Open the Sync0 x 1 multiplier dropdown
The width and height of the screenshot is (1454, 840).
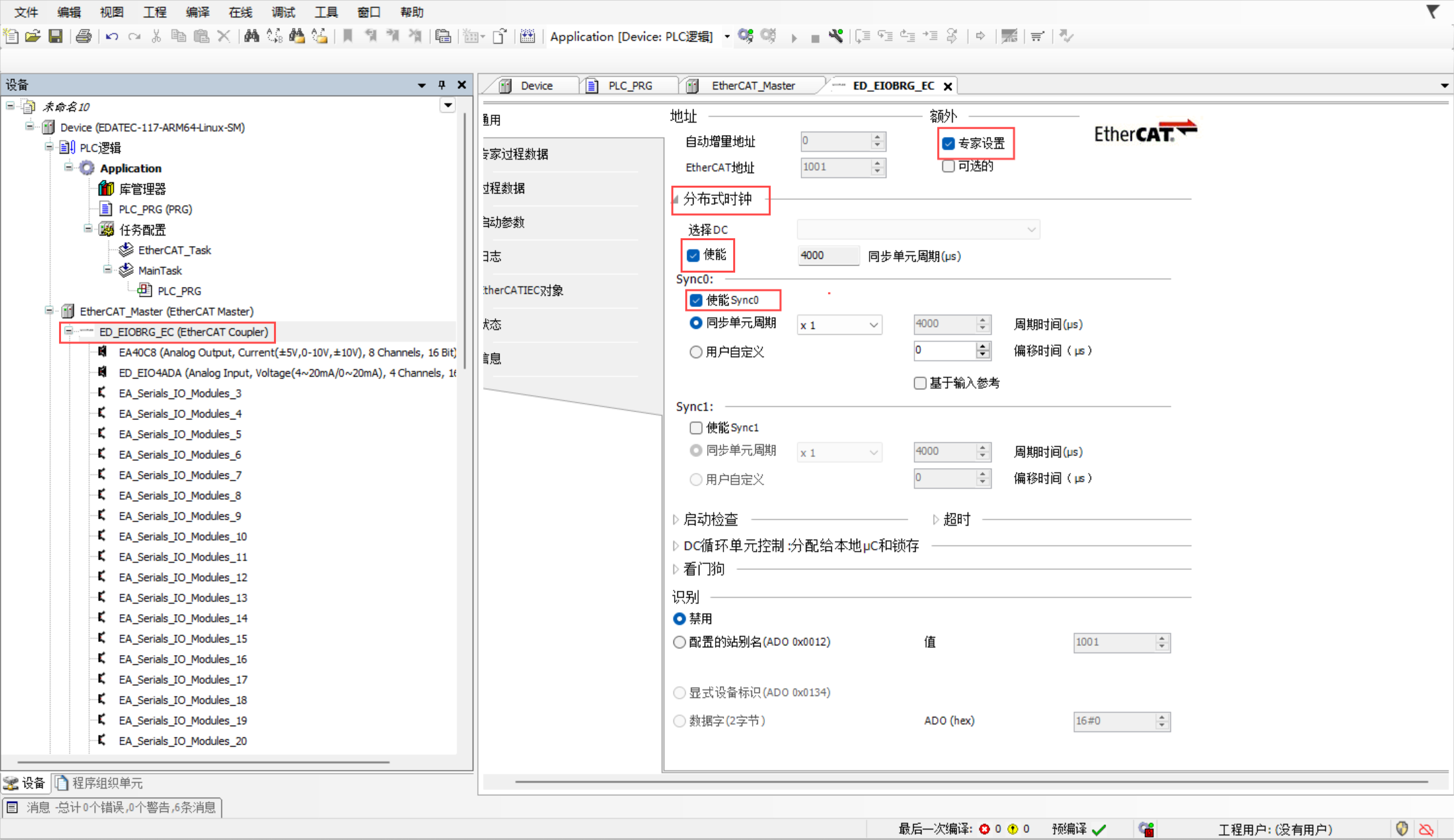[840, 325]
